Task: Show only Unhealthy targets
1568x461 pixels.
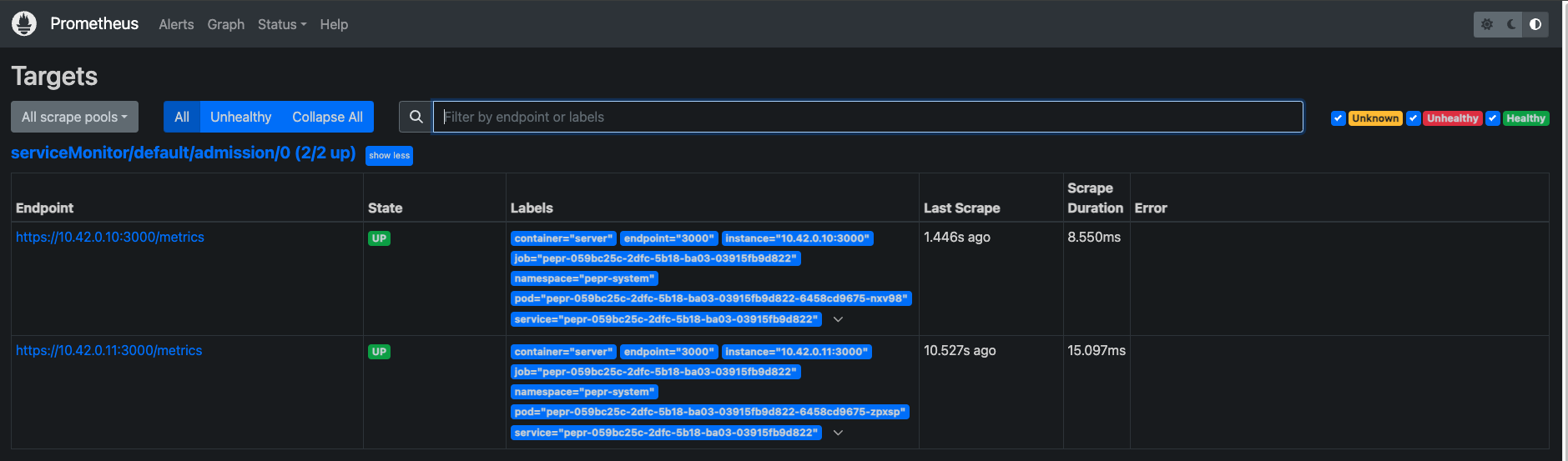Action: pos(240,118)
